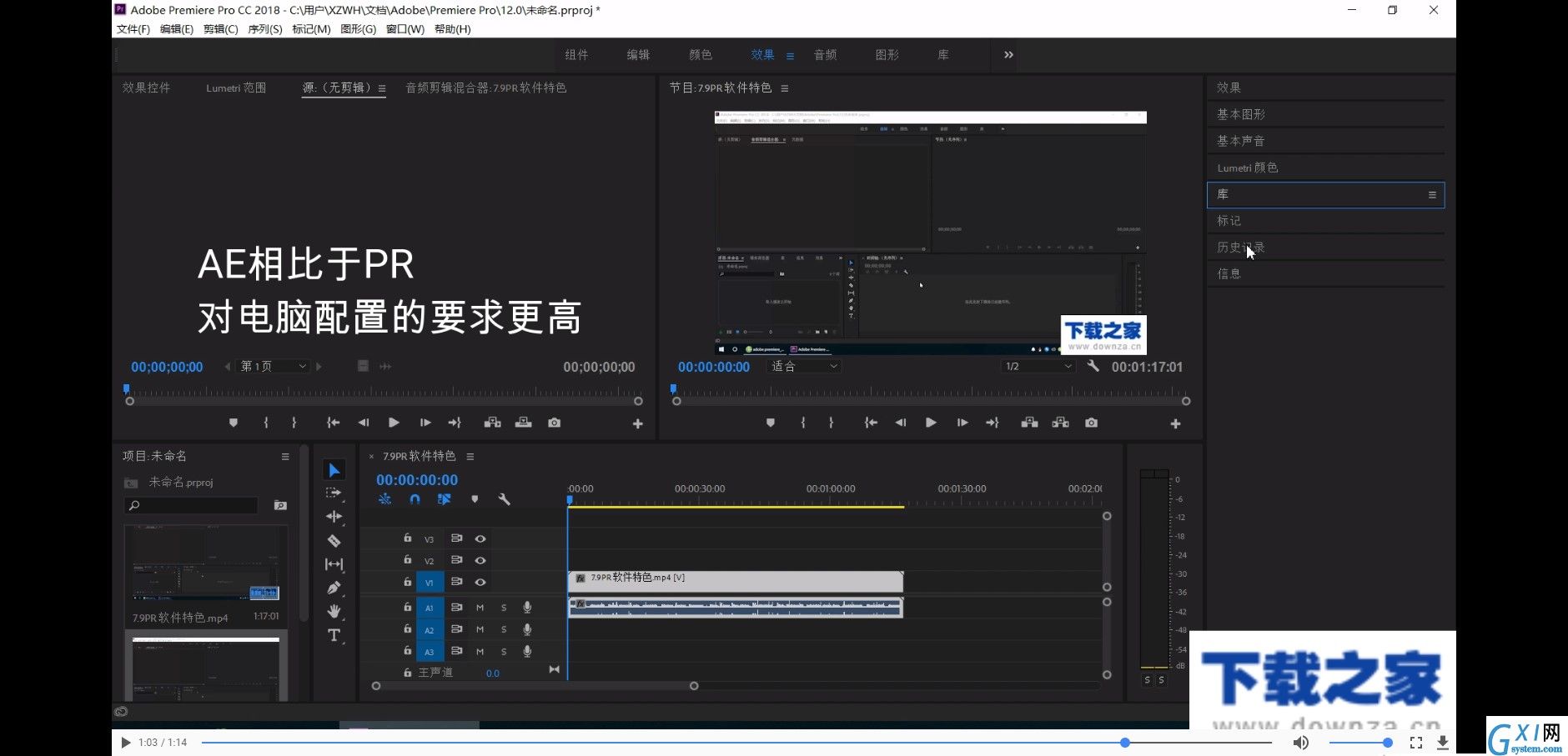Viewport: 1568px width, 756px height.
Task: Toggle timeline snap magnet icon
Action: 415,499
